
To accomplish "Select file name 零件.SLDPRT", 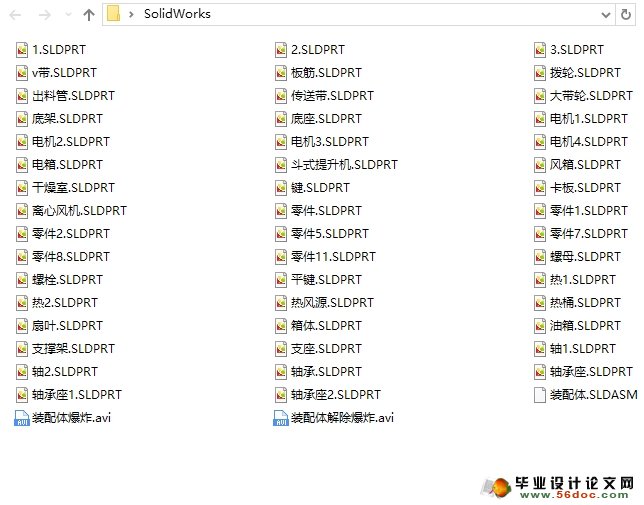I will coord(327,211).
